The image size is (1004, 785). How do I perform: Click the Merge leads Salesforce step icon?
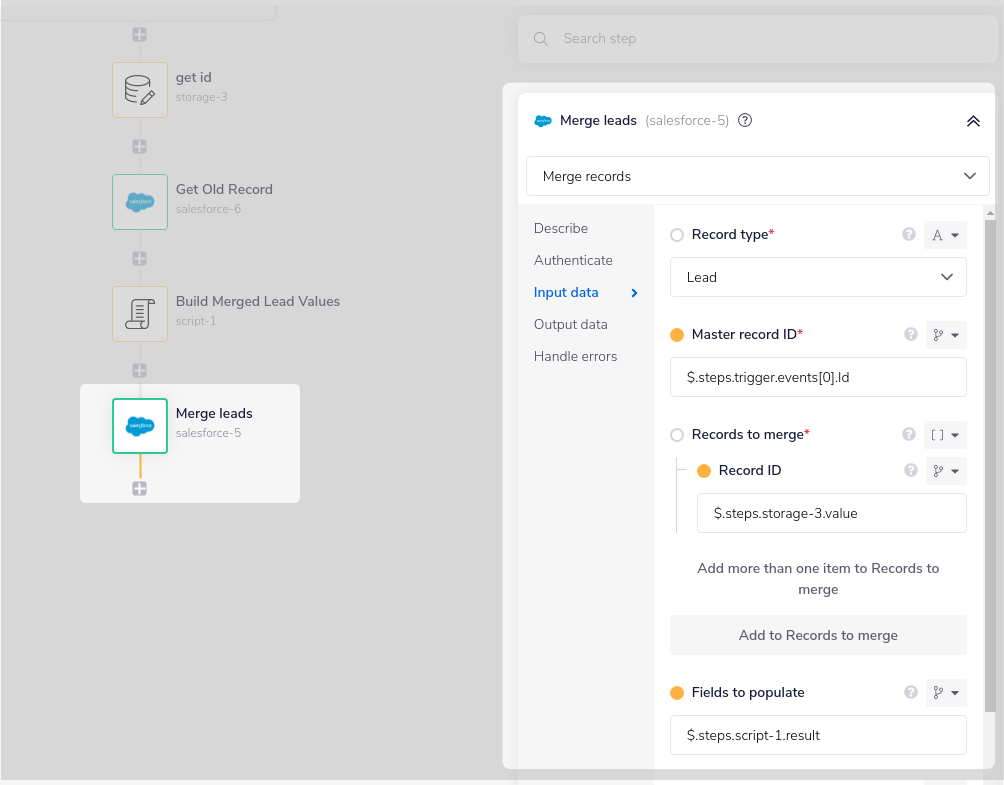coord(140,426)
